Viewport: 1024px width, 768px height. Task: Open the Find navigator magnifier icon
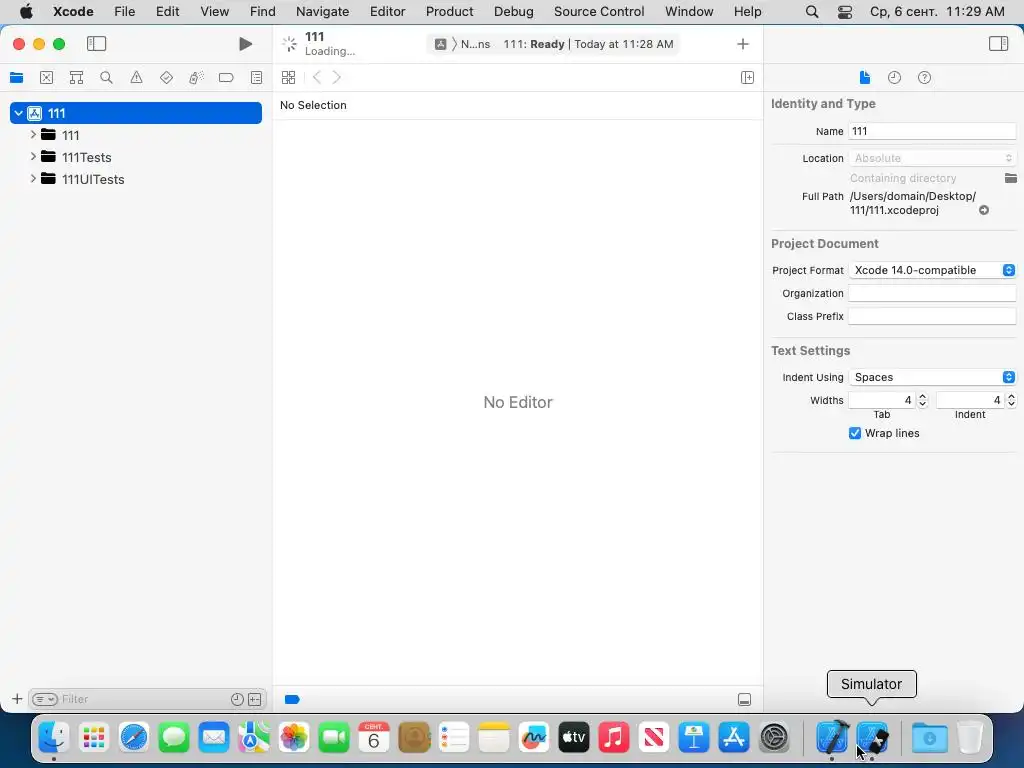[106, 78]
